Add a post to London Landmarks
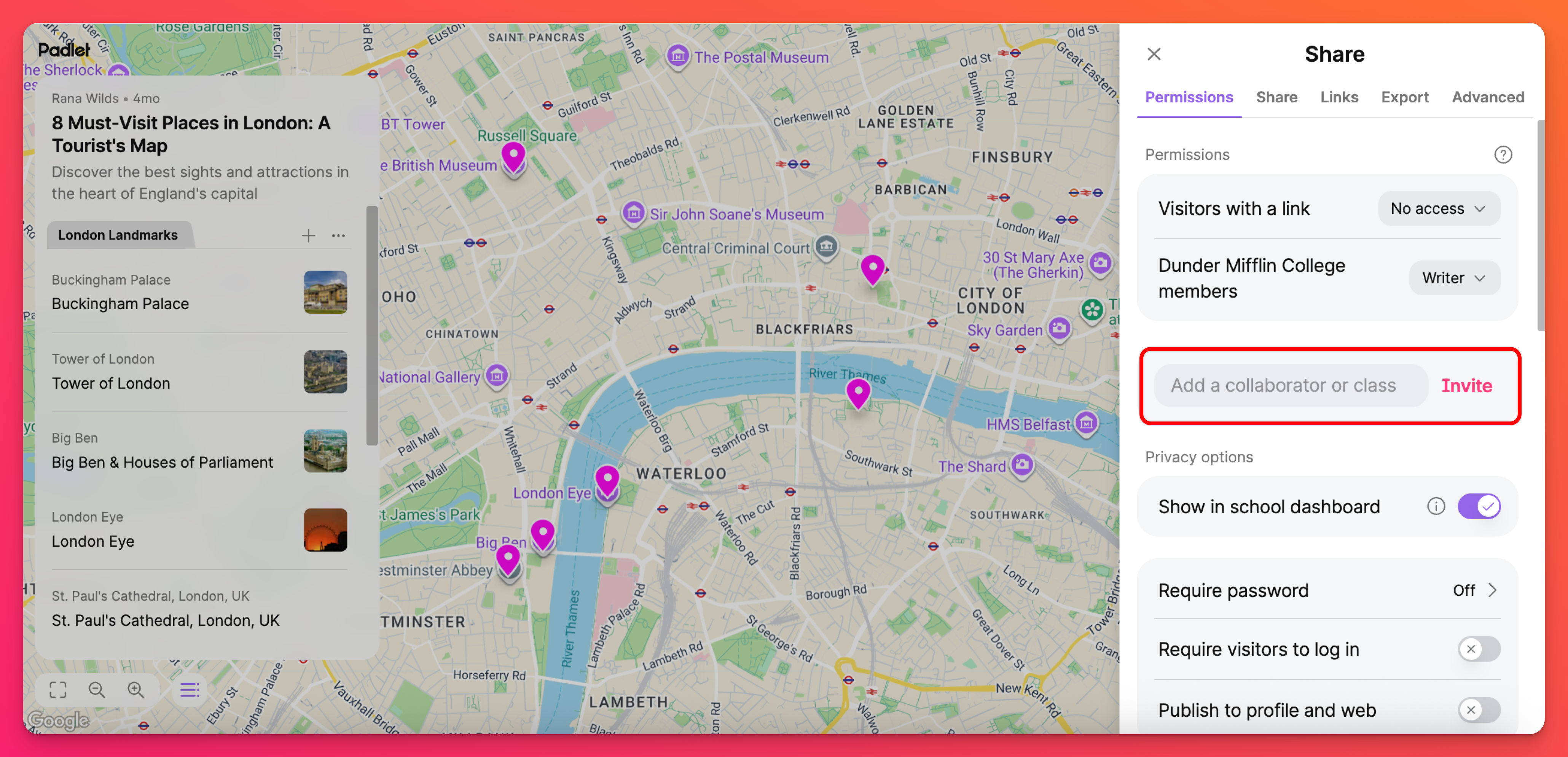Image resolution: width=1568 pixels, height=757 pixels. click(309, 235)
